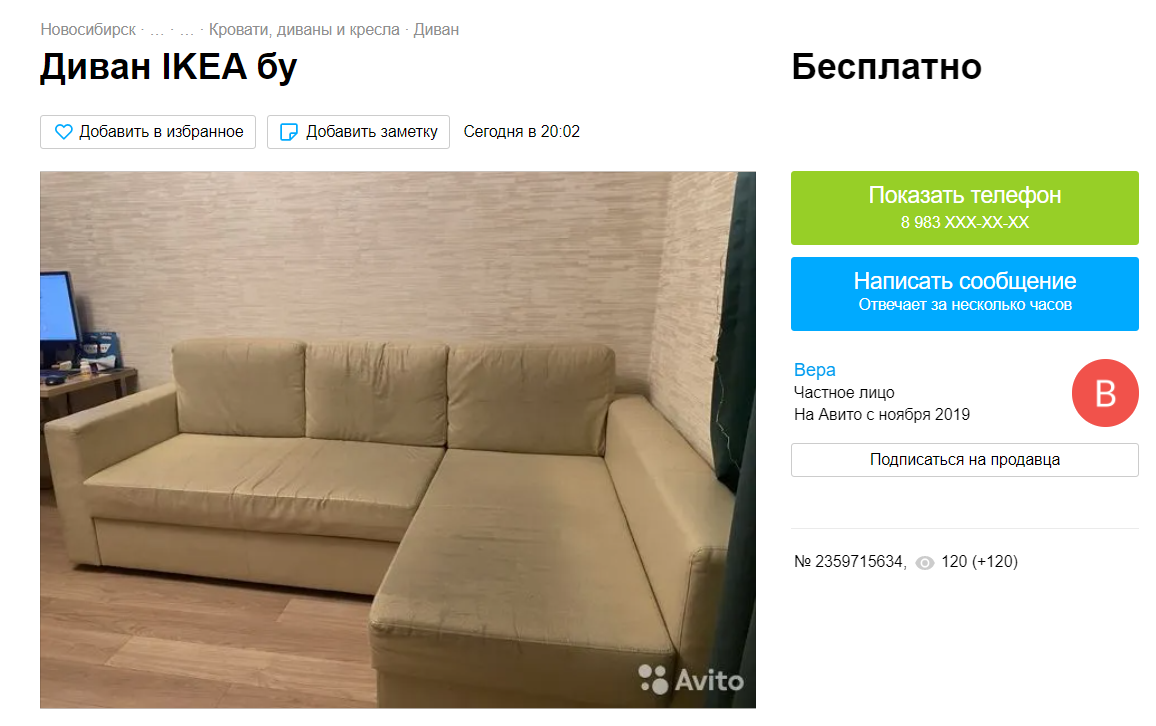Go to Новосибирск breadcrumb

pyautogui.click(x=88, y=30)
